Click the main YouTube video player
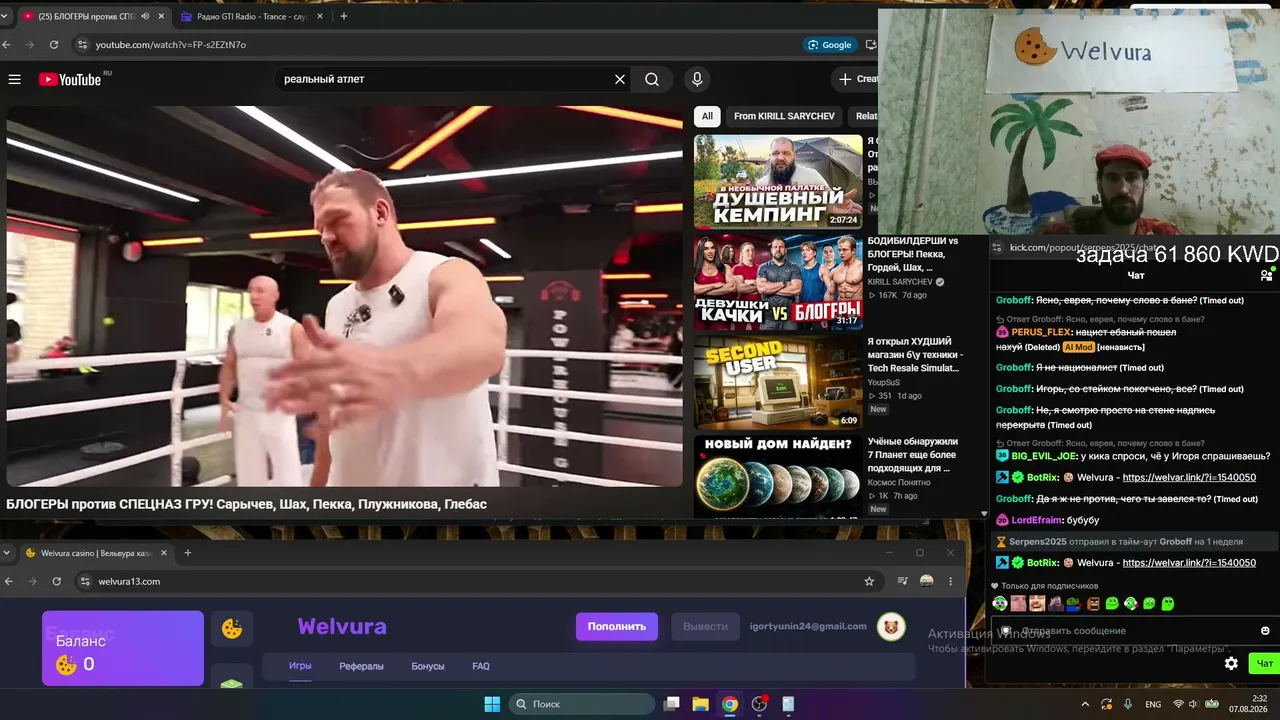Screen dimensions: 1280x720 [x=345, y=296]
